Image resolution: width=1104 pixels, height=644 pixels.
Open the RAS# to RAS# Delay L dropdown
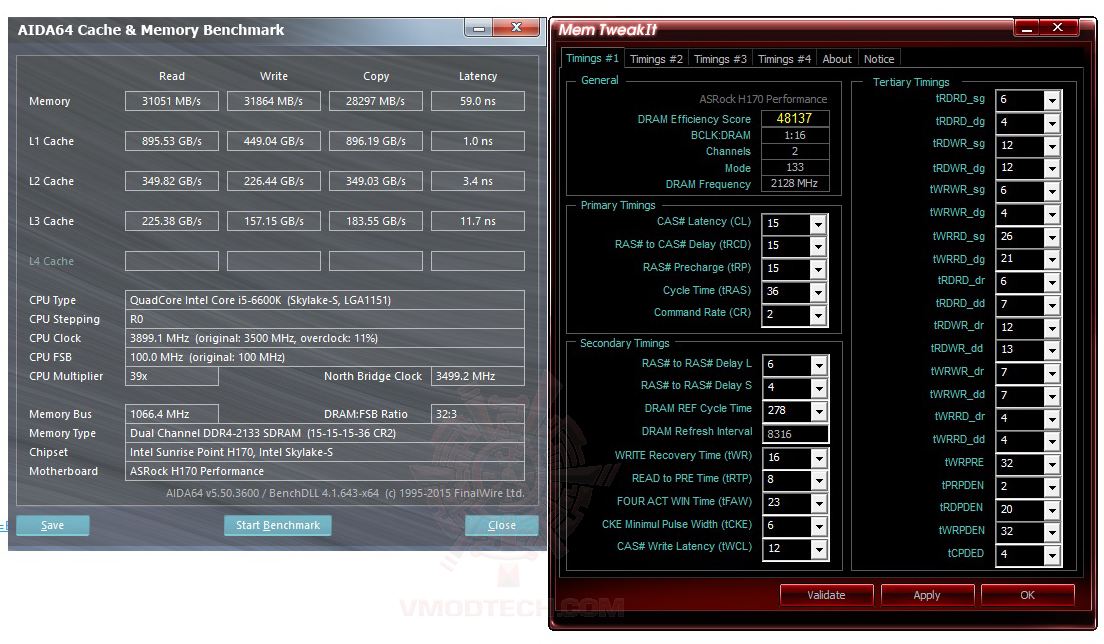coord(818,366)
